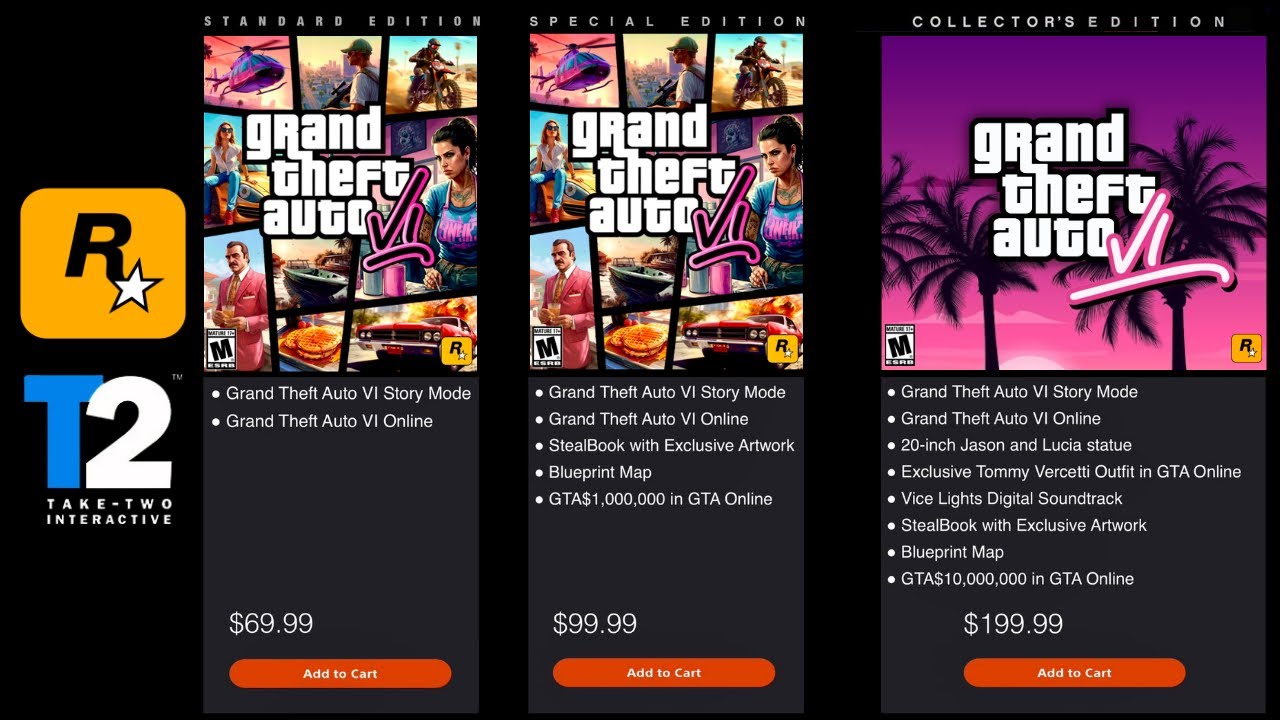This screenshot has width=1280, height=720.
Task: Select the $199.99 price text
Action: point(1014,623)
